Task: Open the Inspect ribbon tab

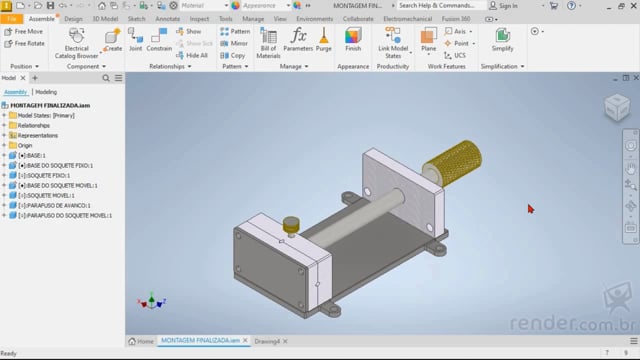Action: [199, 19]
